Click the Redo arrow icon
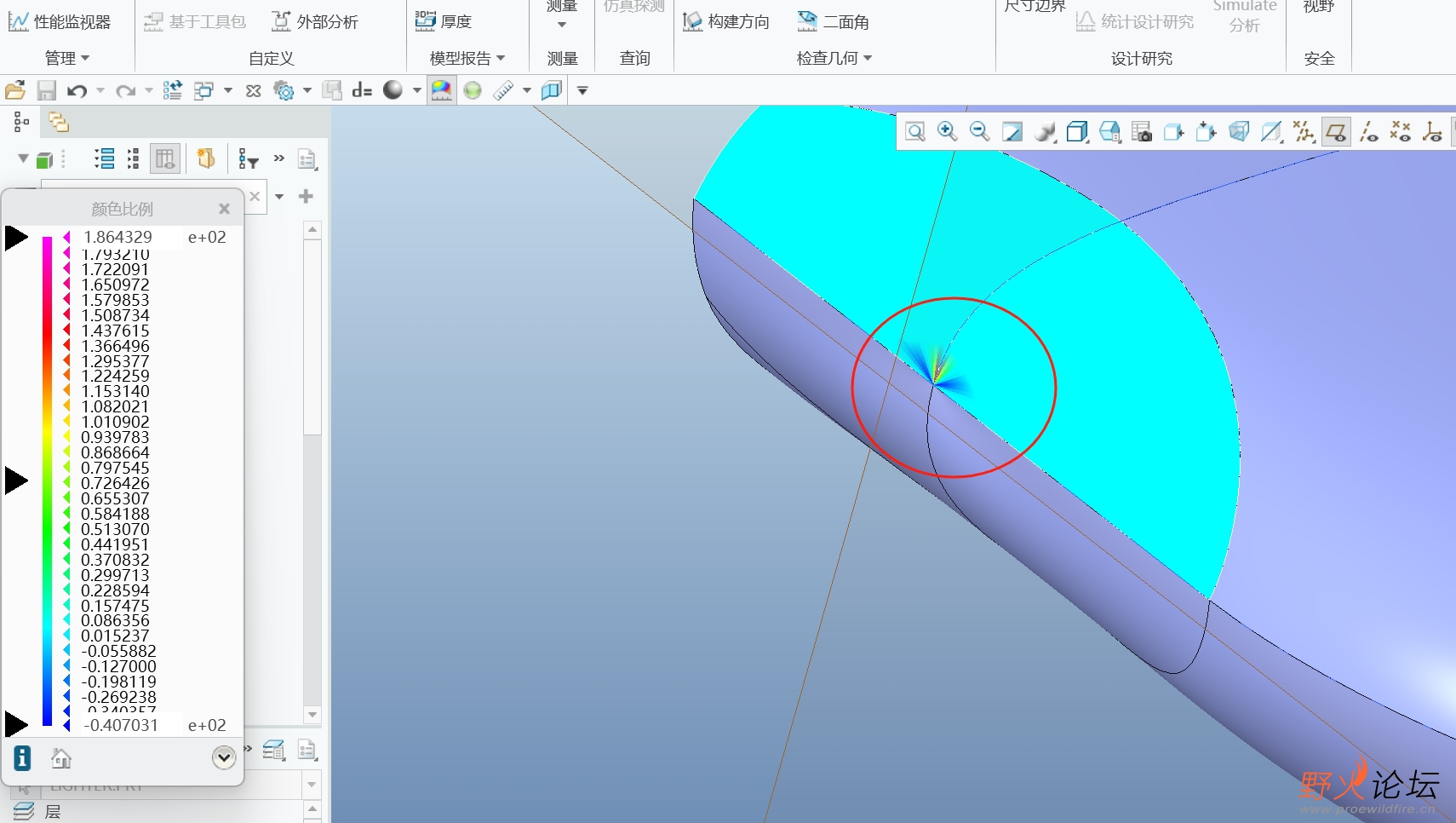 click(x=125, y=90)
